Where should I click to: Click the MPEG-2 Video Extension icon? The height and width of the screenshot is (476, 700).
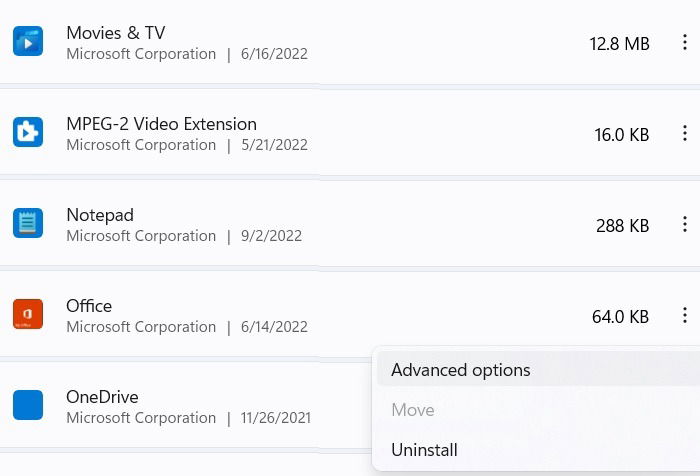click(28, 132)
